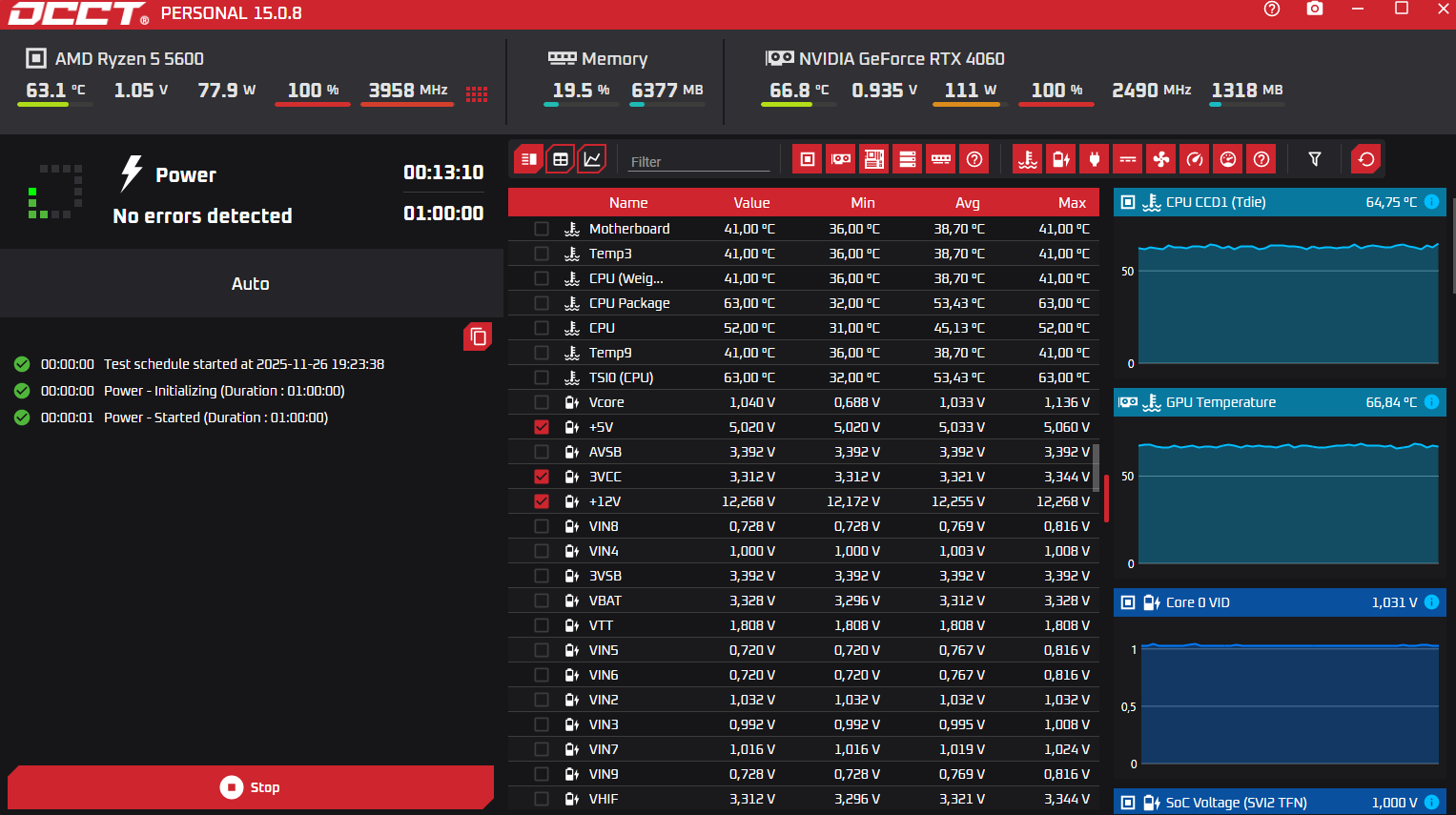Check the AVSB sensor checkbox
This screenshot has height=815, width=1456.
542,452
